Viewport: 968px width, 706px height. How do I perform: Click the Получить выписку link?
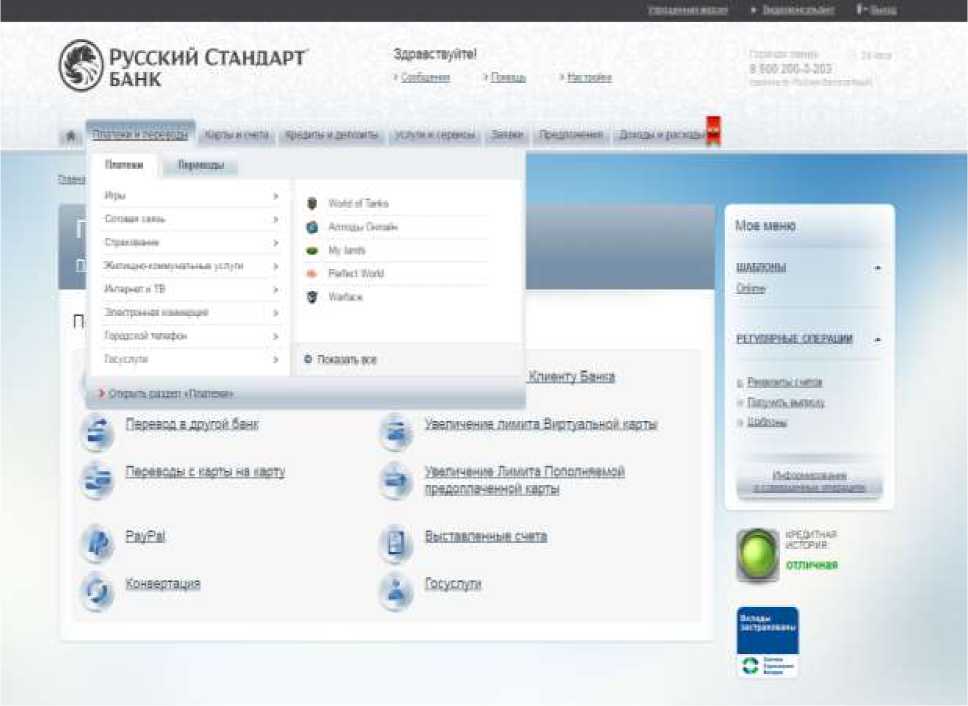(x=786, y=402)
